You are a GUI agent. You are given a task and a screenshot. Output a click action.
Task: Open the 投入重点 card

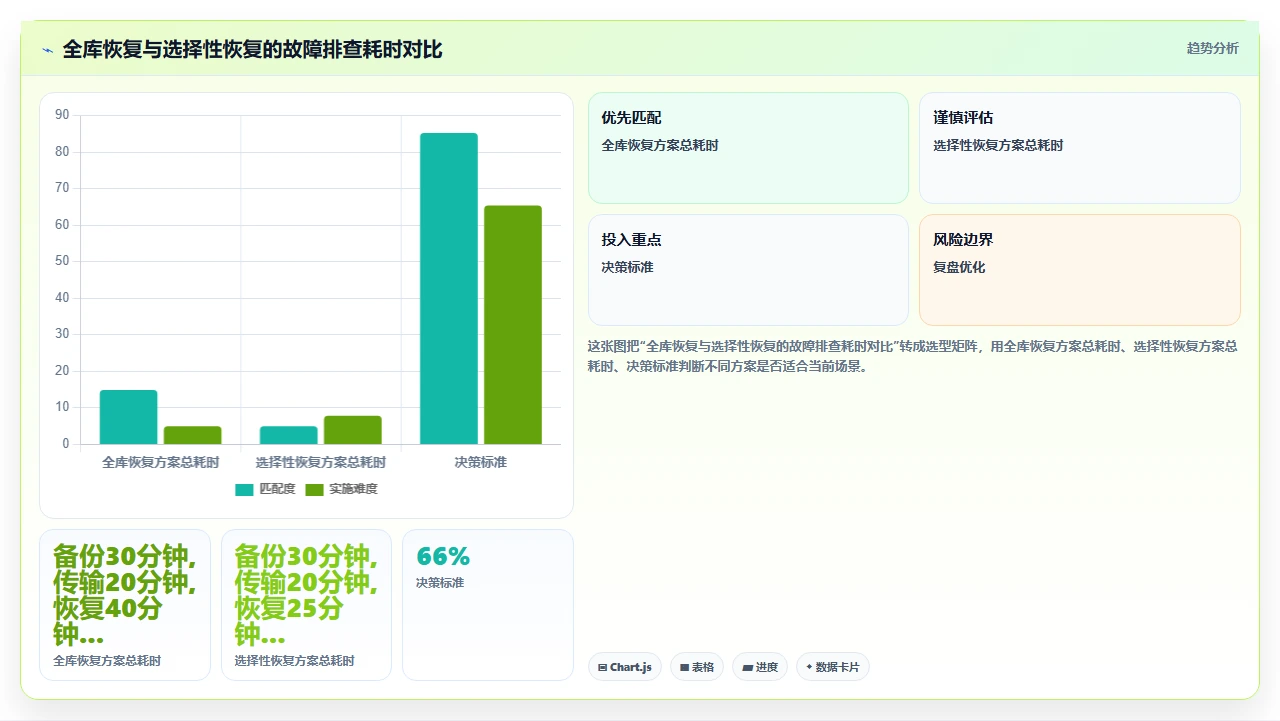748,270
